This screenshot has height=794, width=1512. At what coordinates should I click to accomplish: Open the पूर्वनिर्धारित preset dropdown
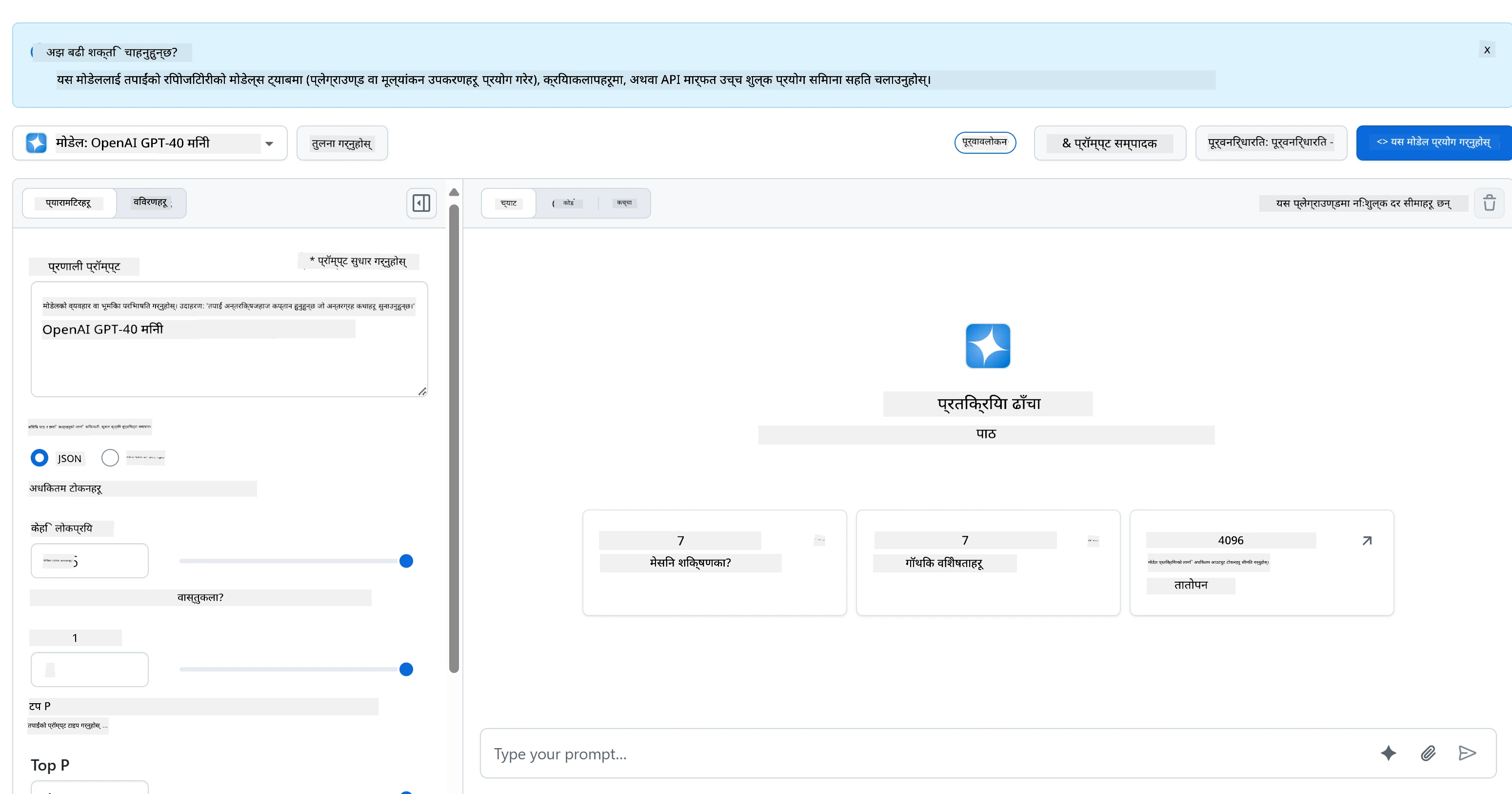click(1271, 143)
